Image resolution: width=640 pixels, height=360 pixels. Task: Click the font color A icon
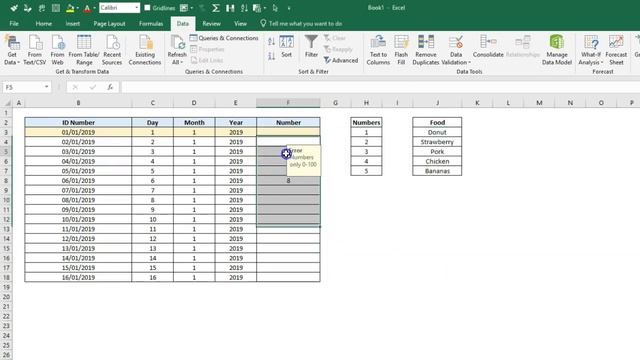pyautogui.click(x=87, y=8)
